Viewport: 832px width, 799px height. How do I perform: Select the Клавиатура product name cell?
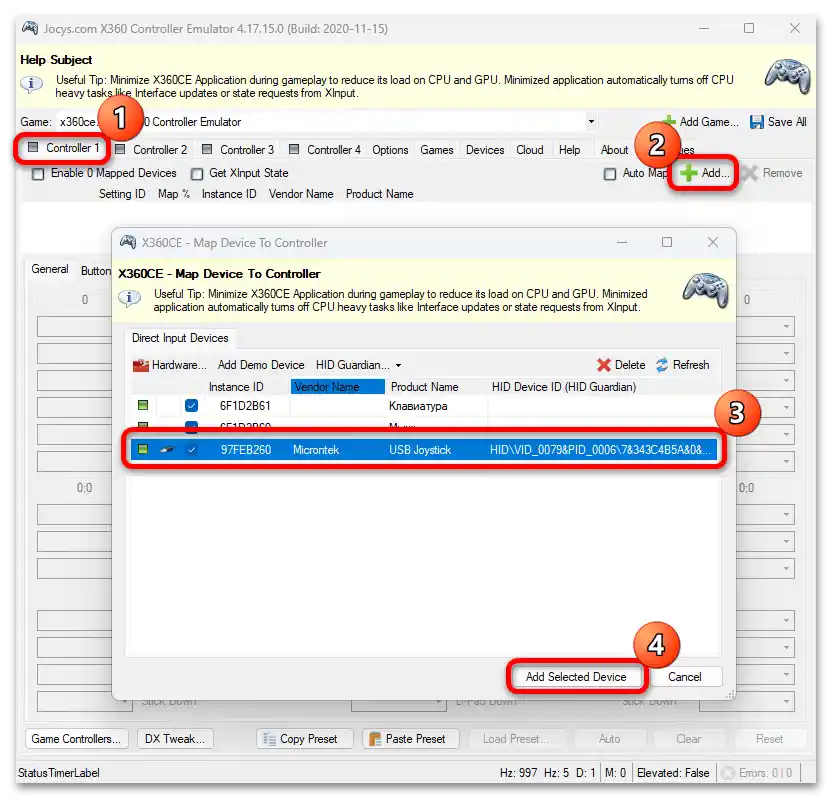[418, 406]
